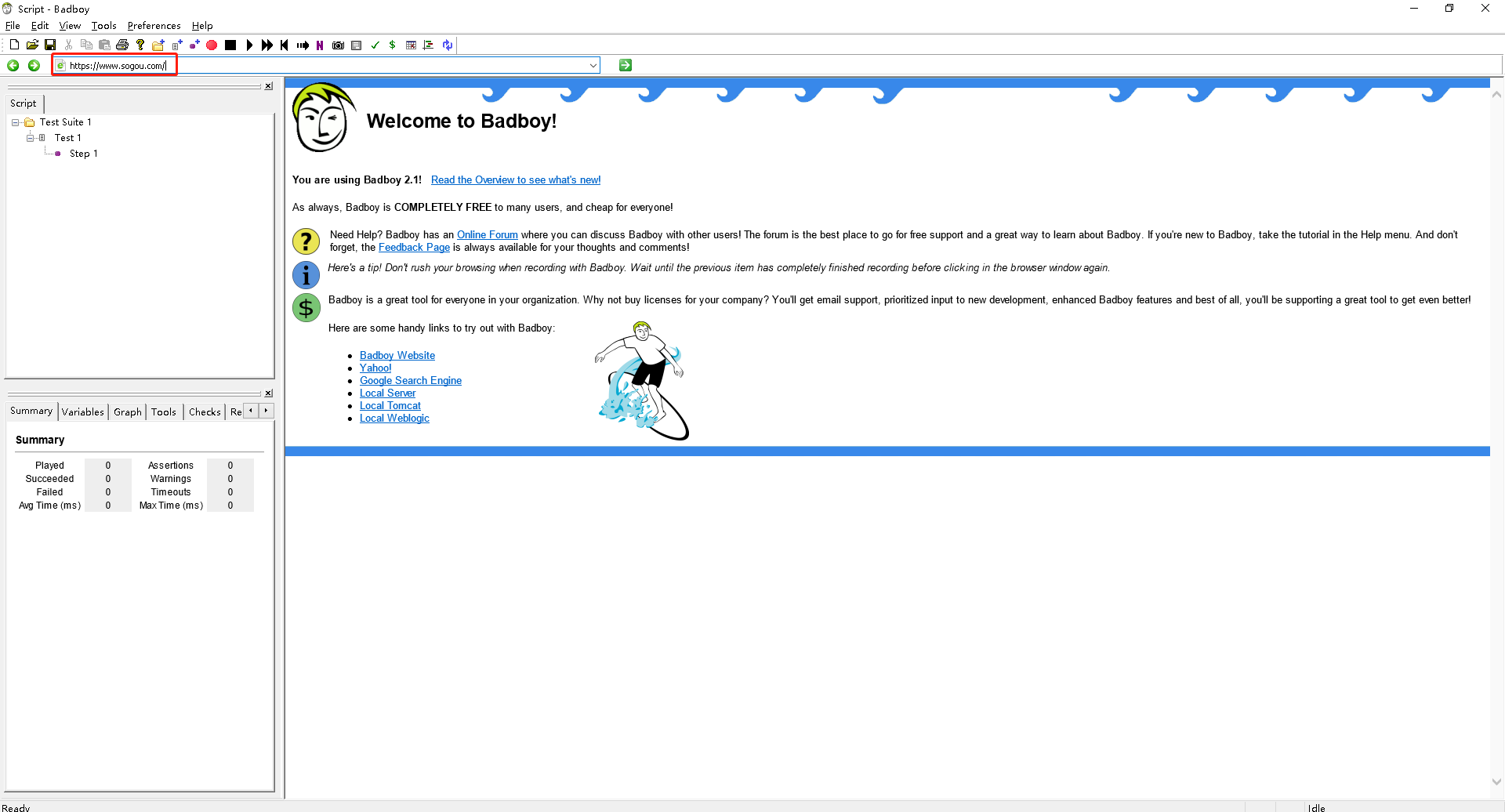Open the Local Server link
Viewport: 1505px width, 812px height.
tap(388, 393)
